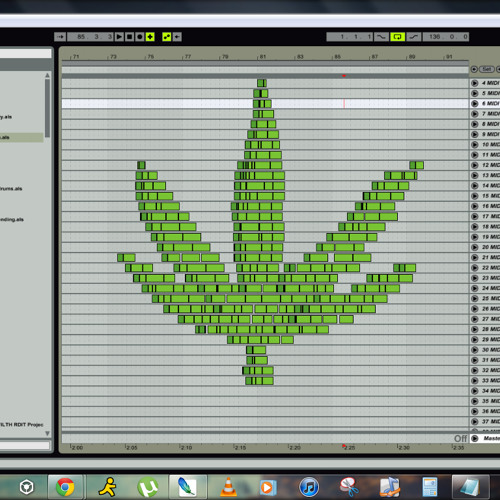
Task: Click the Punch-Out switch right of the Loop button
Action: (414, 37)
